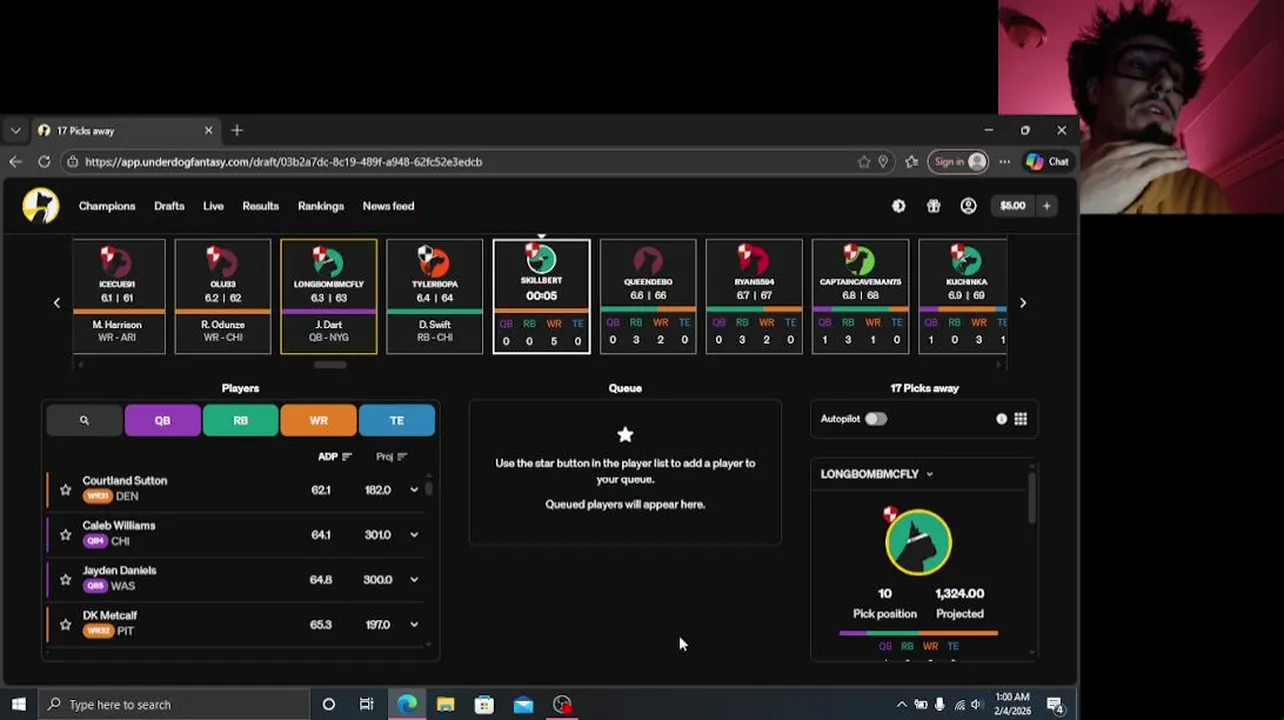Open Microsoft Store from the taskbar

pos(484,704)
